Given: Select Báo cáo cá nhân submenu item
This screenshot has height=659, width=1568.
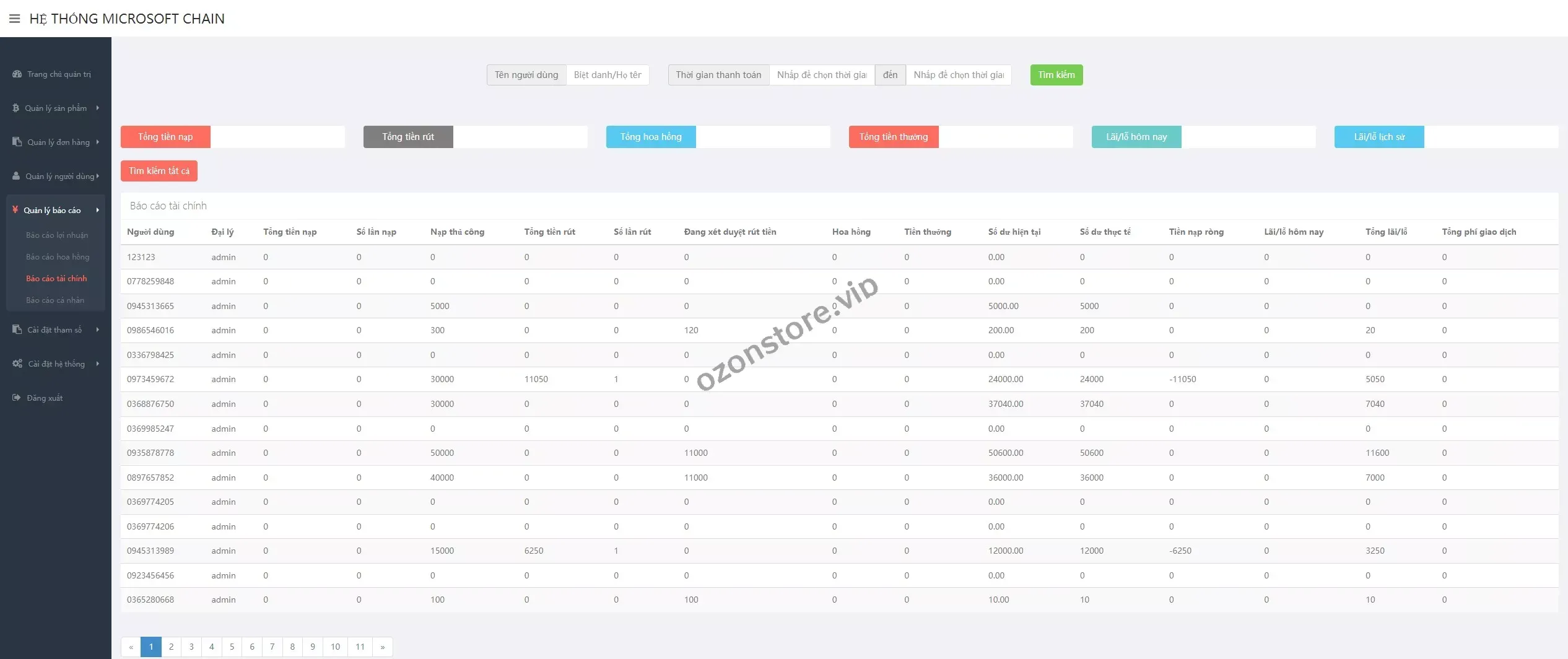Looking at the screenshot, I should click(55, 300).
